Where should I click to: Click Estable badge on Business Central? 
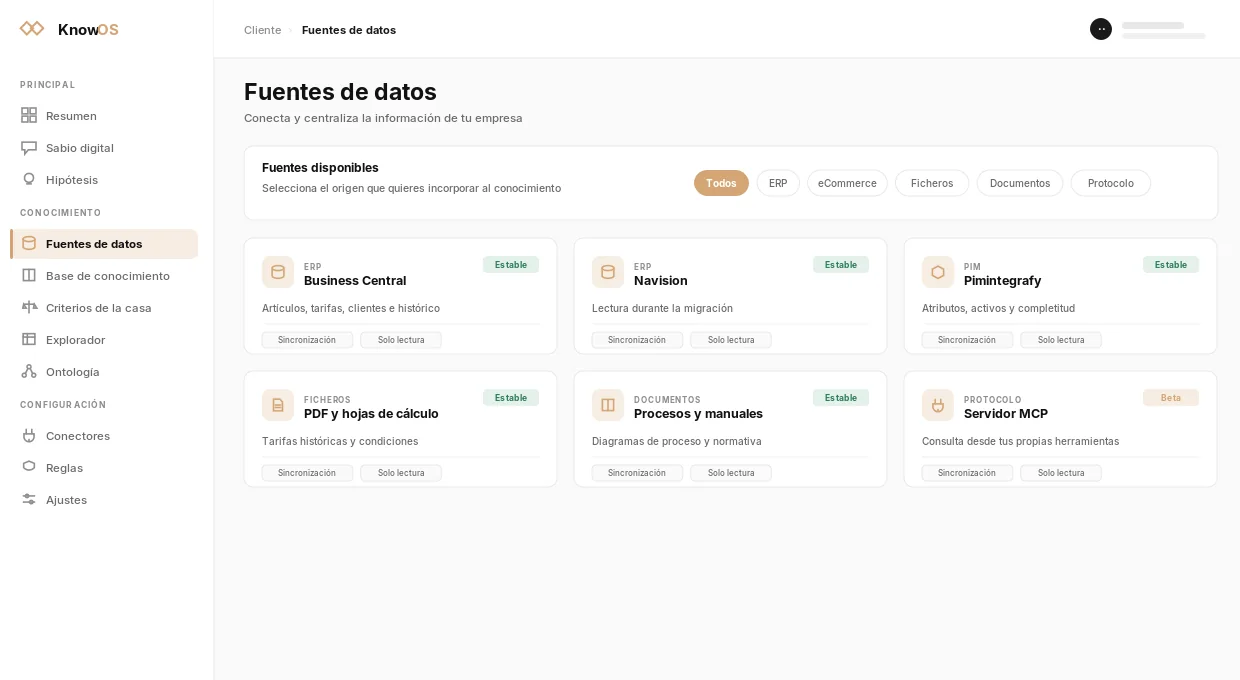(511, 265)
